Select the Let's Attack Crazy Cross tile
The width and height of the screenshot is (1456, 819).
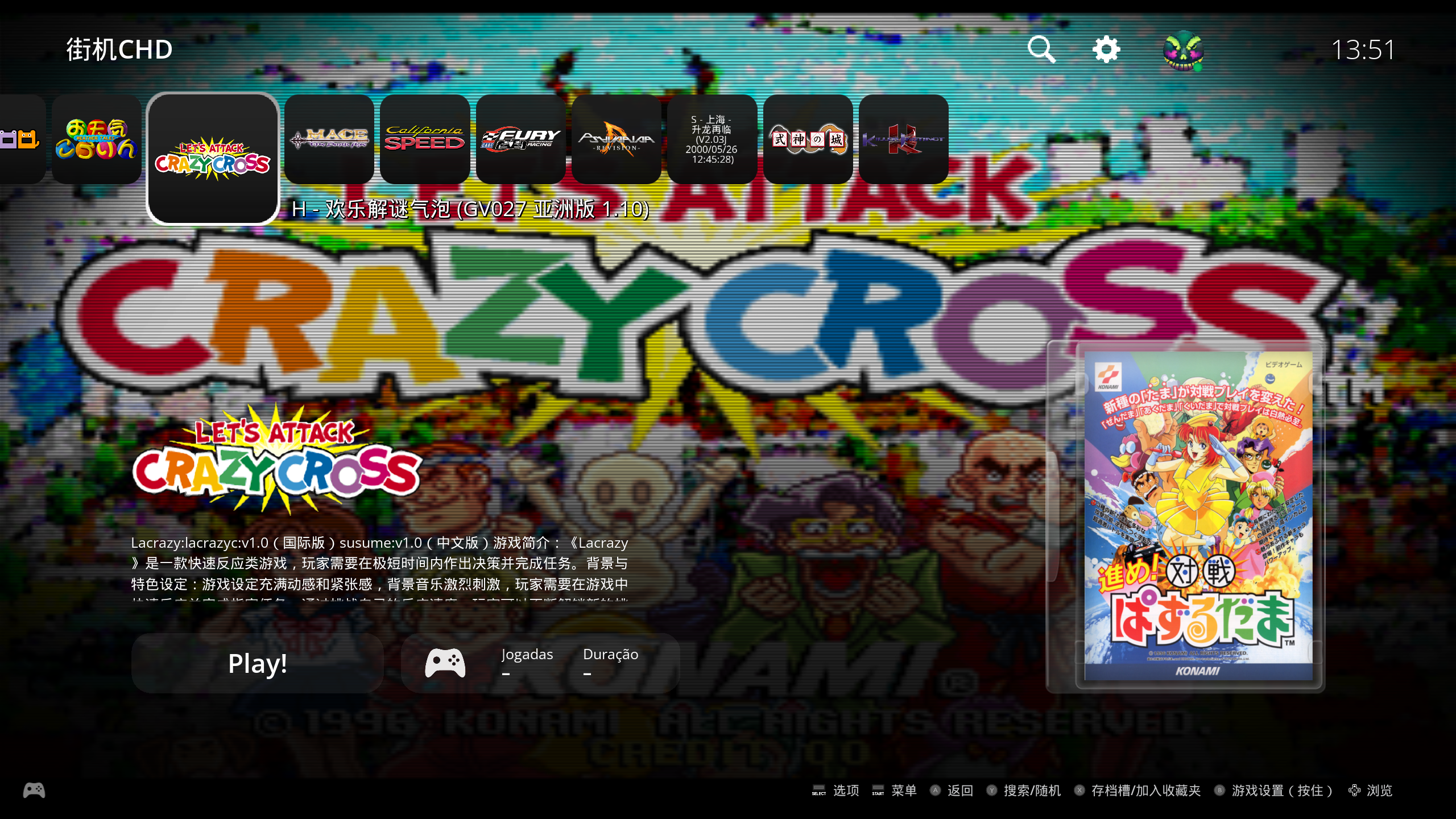coord(213,159)
